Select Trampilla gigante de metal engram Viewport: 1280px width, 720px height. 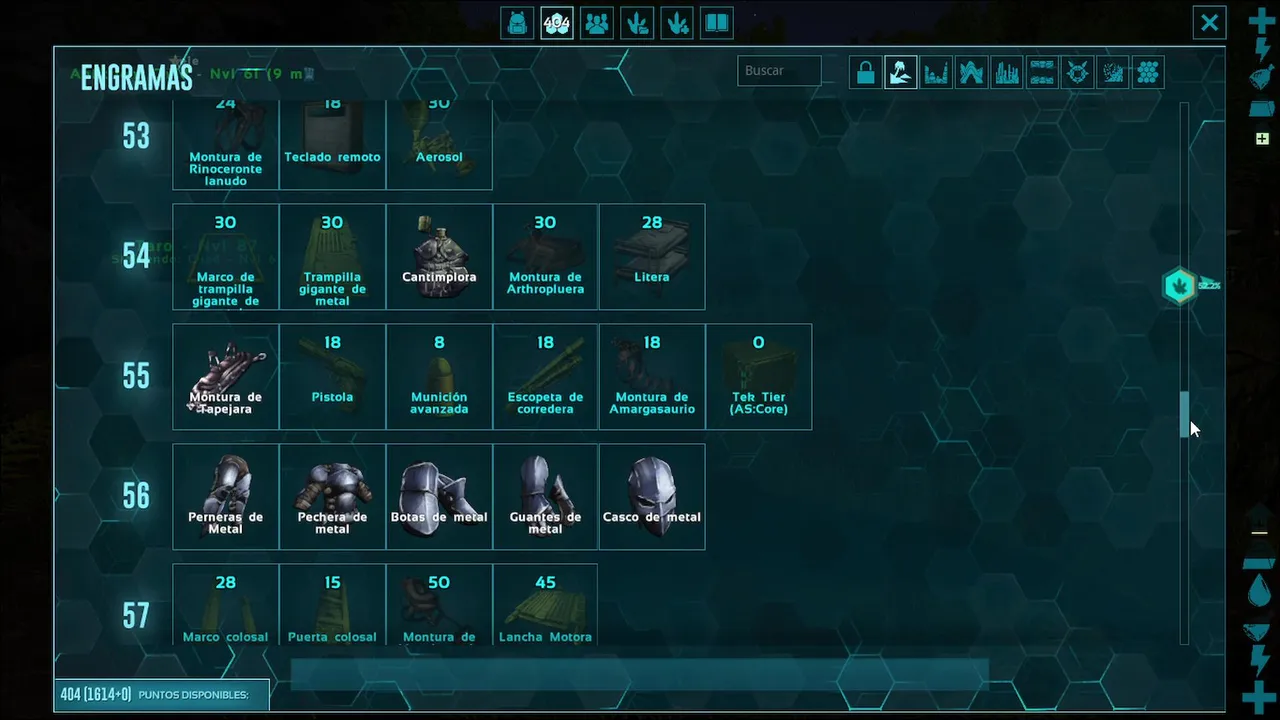point(332,257)
